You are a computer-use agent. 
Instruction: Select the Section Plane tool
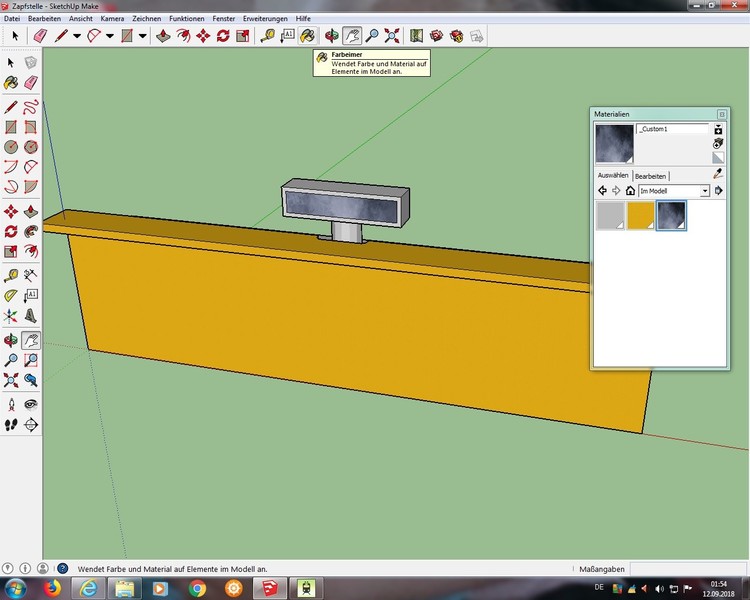(31, 424)
